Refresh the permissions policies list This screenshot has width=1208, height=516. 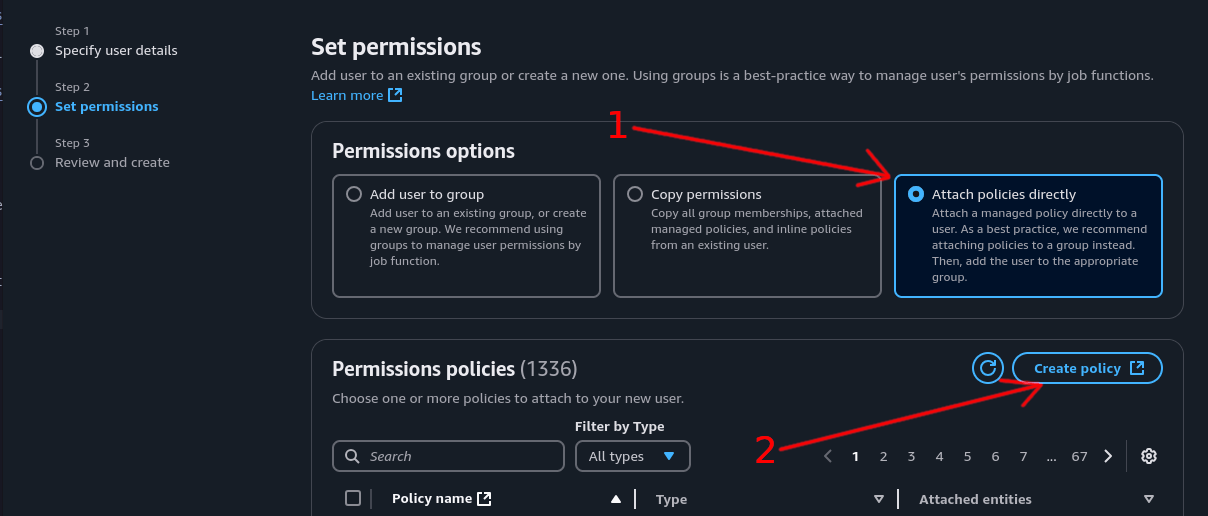click(988, 368)
